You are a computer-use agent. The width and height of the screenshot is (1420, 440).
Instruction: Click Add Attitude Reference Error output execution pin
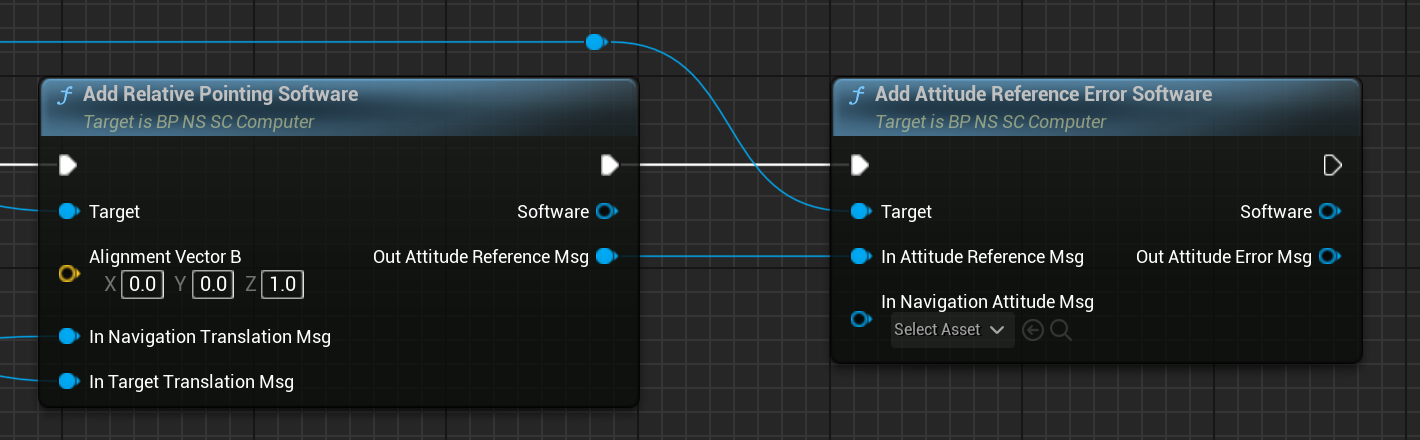(x=1332, y=164)
